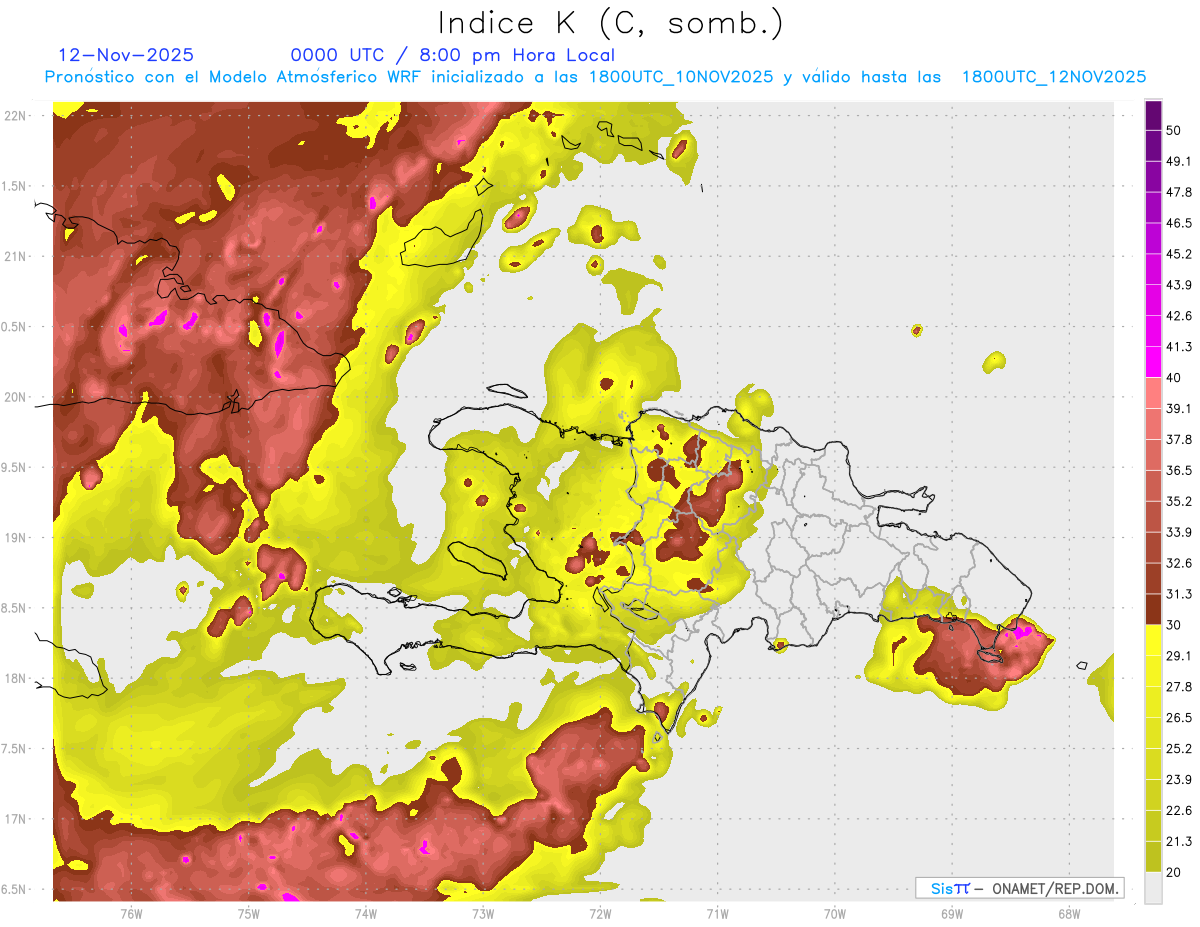
Task: Click the legend value "36.5"
Action: point(1180,470)
